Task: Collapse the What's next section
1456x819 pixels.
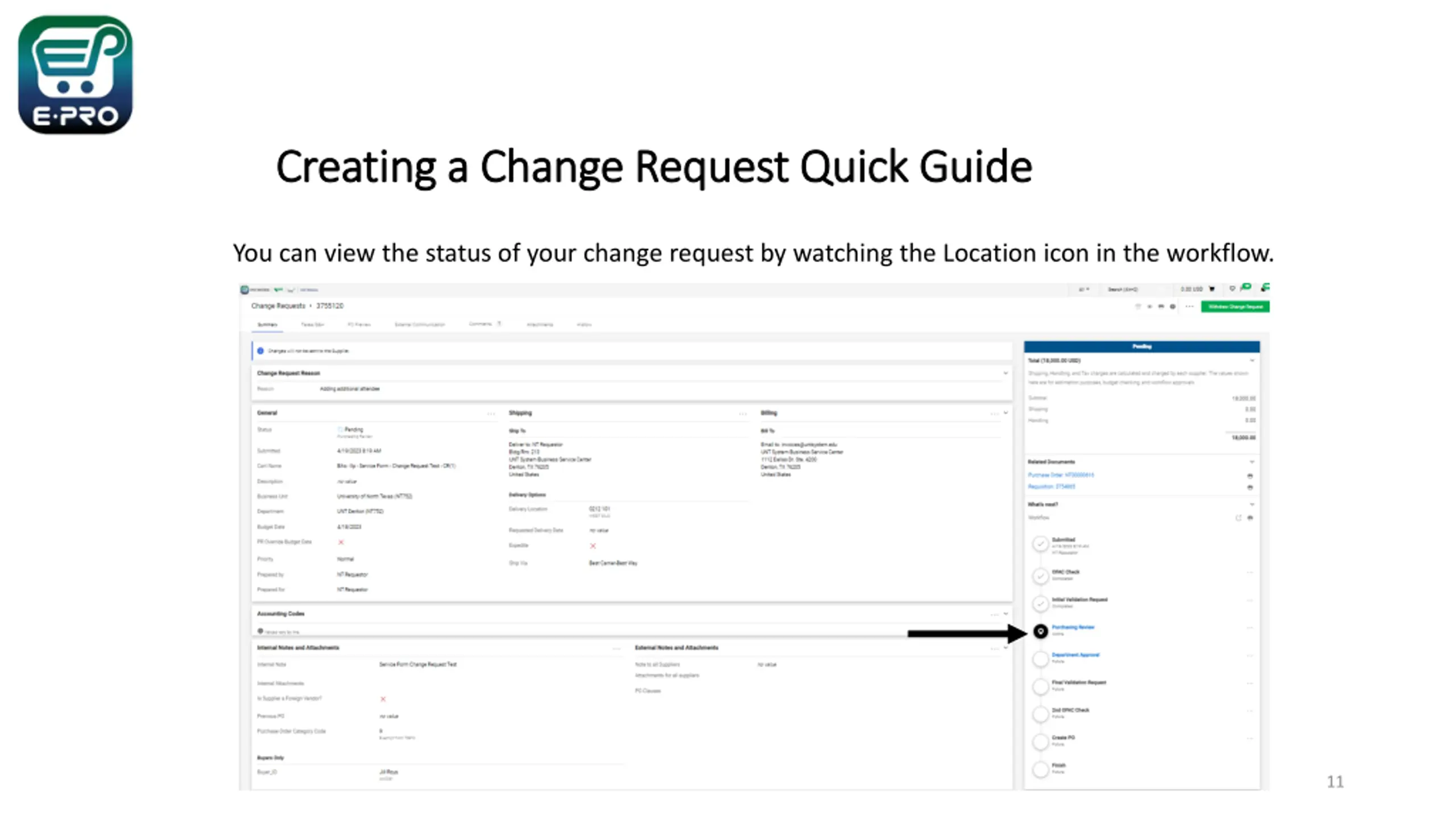Action: [1252, 504]
